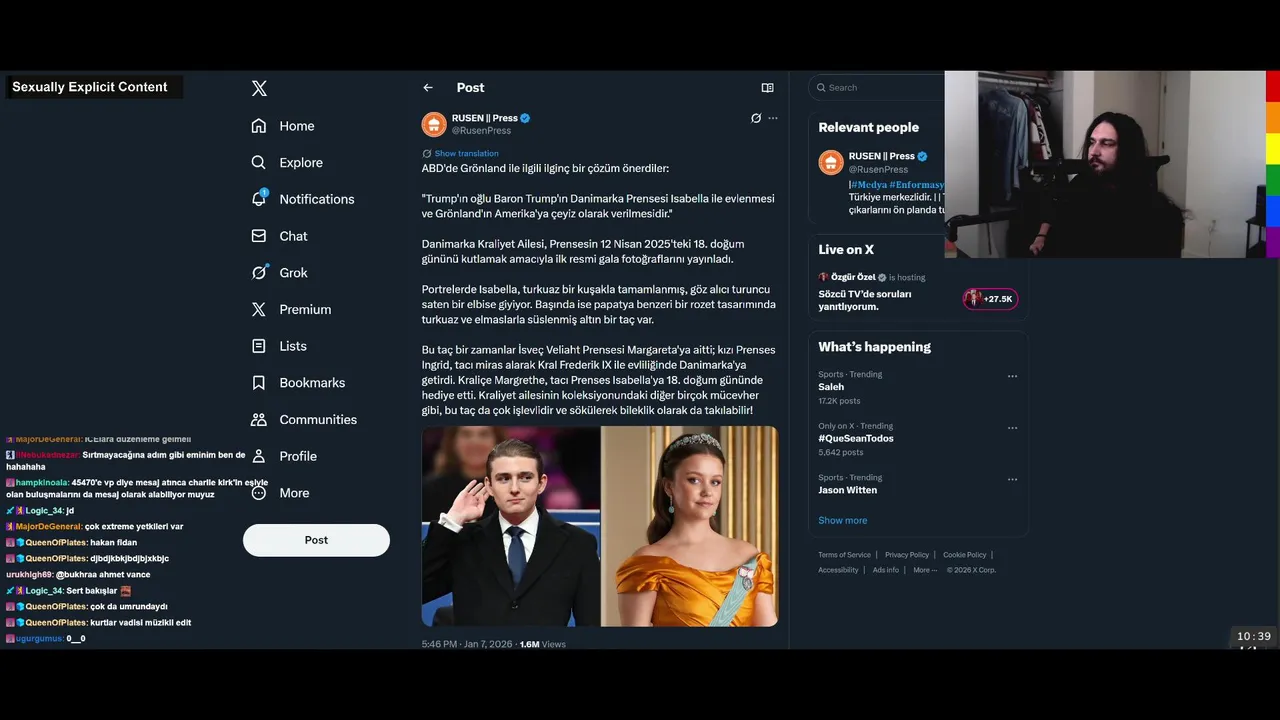Open options for Jason Witten trend
The height and width of the screenshot is (720, 1280).
(x=1012, y=479)
